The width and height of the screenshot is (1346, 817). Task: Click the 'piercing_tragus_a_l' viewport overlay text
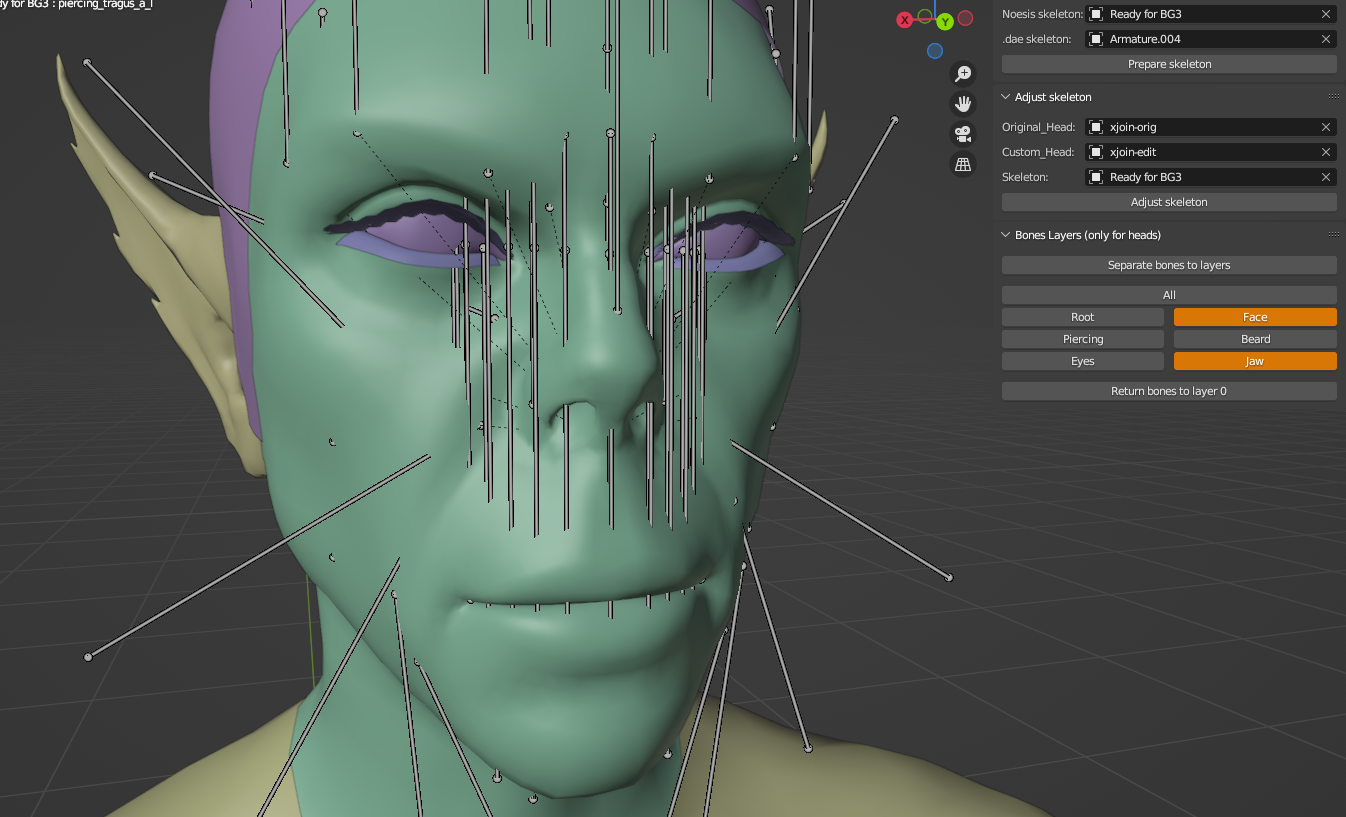pyautogui.click(x=105, y=4)
